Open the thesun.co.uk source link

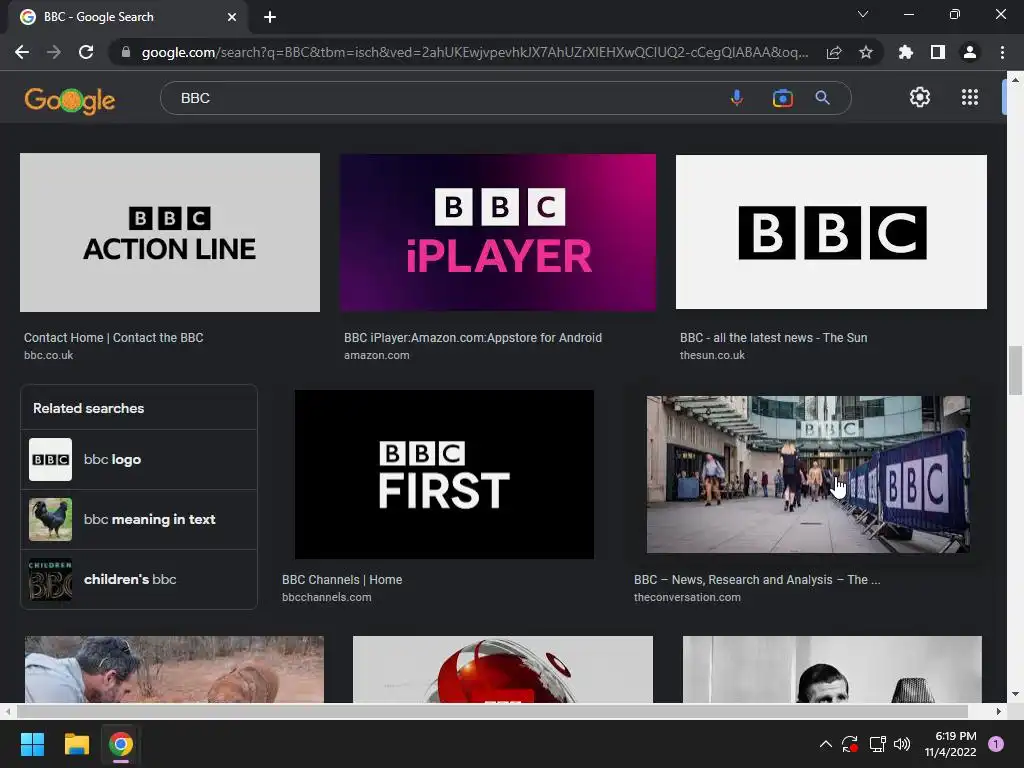pyautogui.click(x=712, y=355)
